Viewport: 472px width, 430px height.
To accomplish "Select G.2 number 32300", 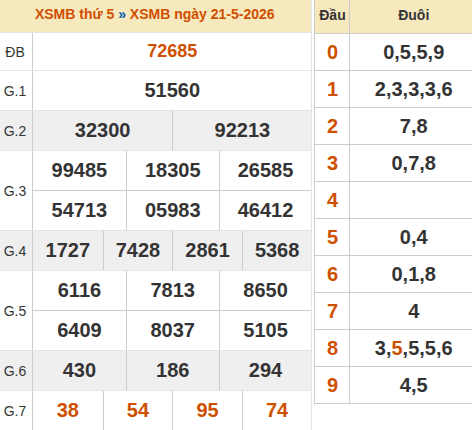I will tap(102, 130).
